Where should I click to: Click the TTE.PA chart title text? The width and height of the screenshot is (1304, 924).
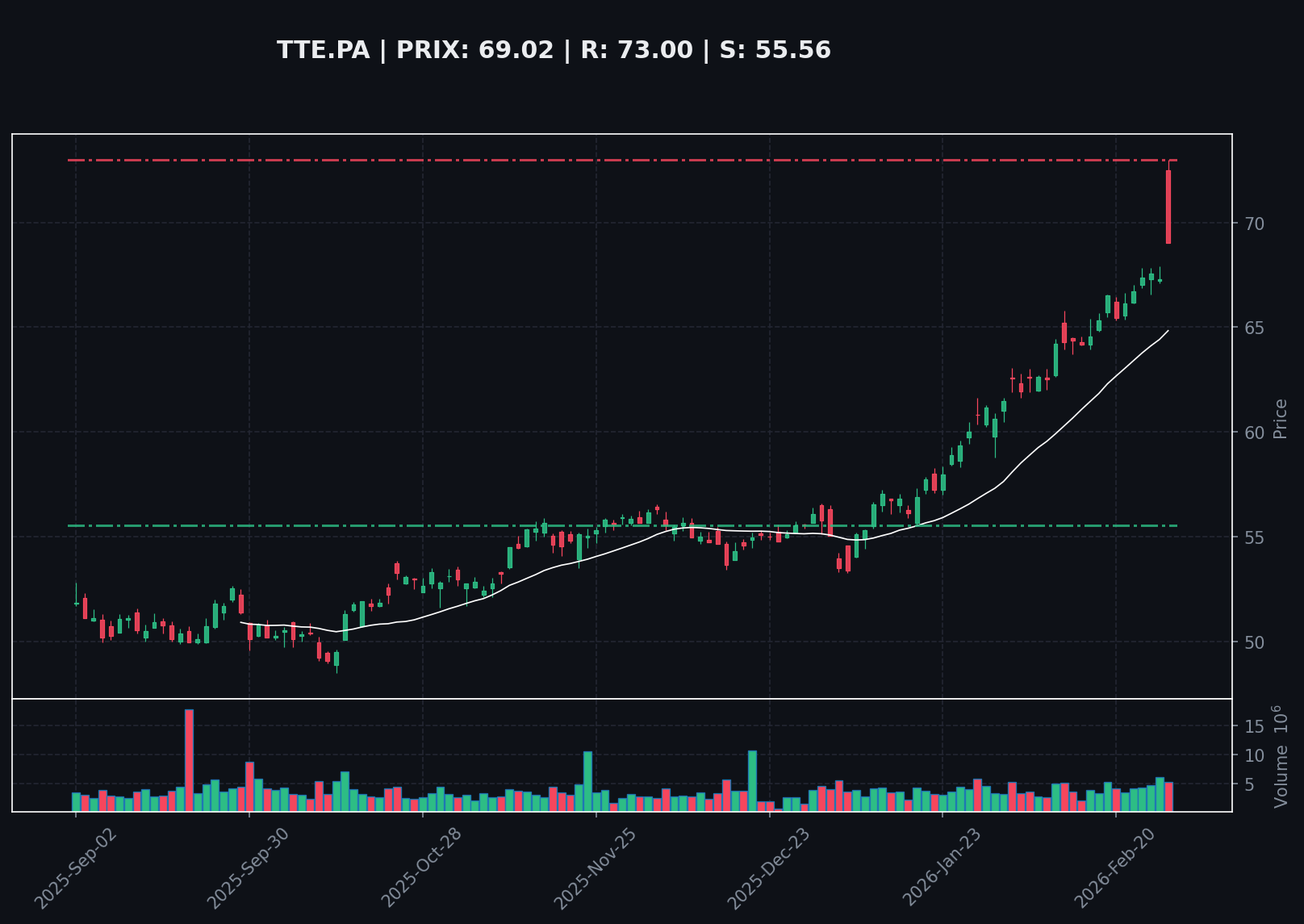pyautogui.click(x=554, y=50)
